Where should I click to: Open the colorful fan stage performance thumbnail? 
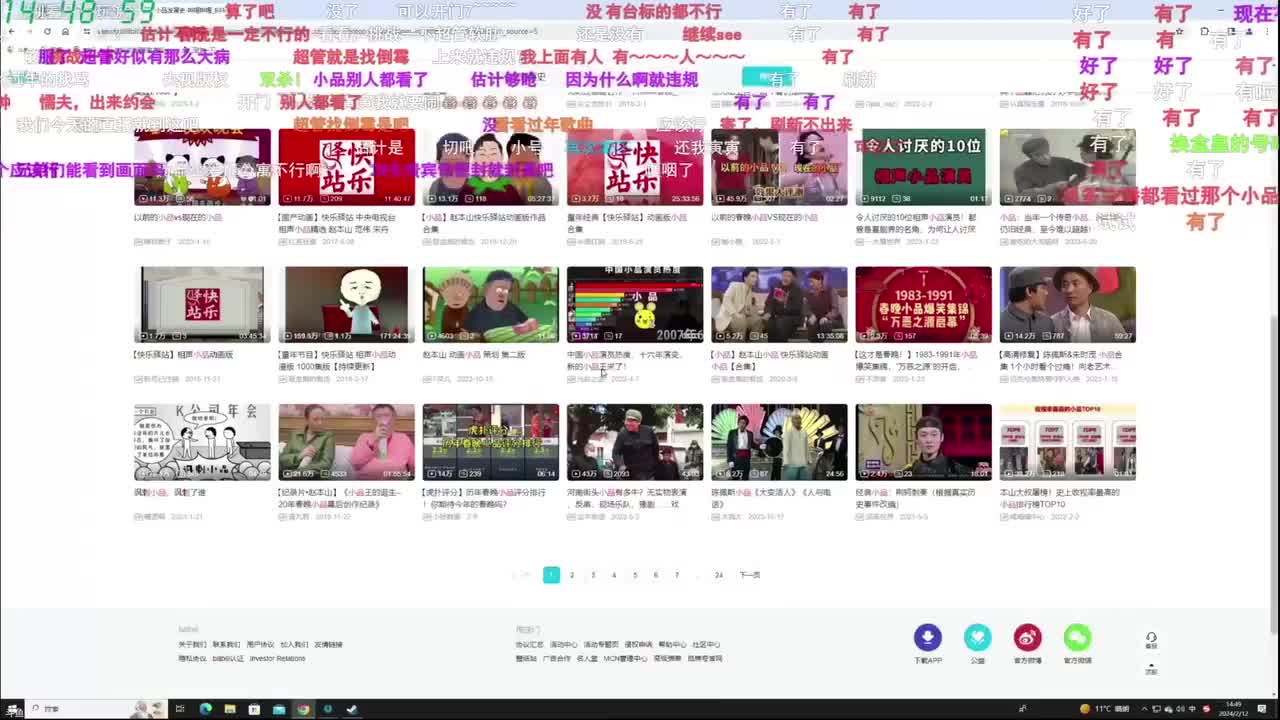pyautogui.click(x=779, y=442)
